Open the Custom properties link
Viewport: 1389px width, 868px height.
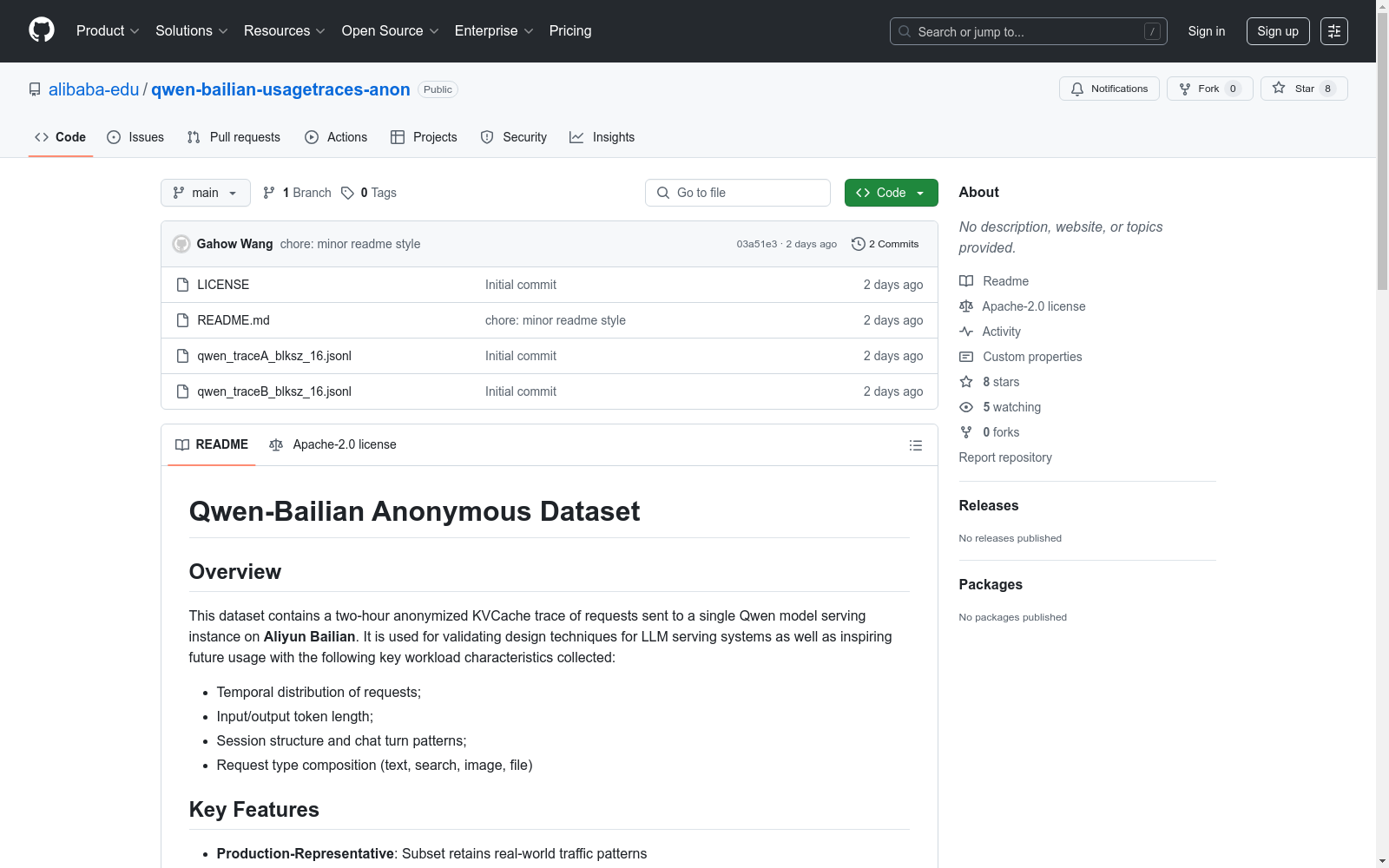point(1032,357)
